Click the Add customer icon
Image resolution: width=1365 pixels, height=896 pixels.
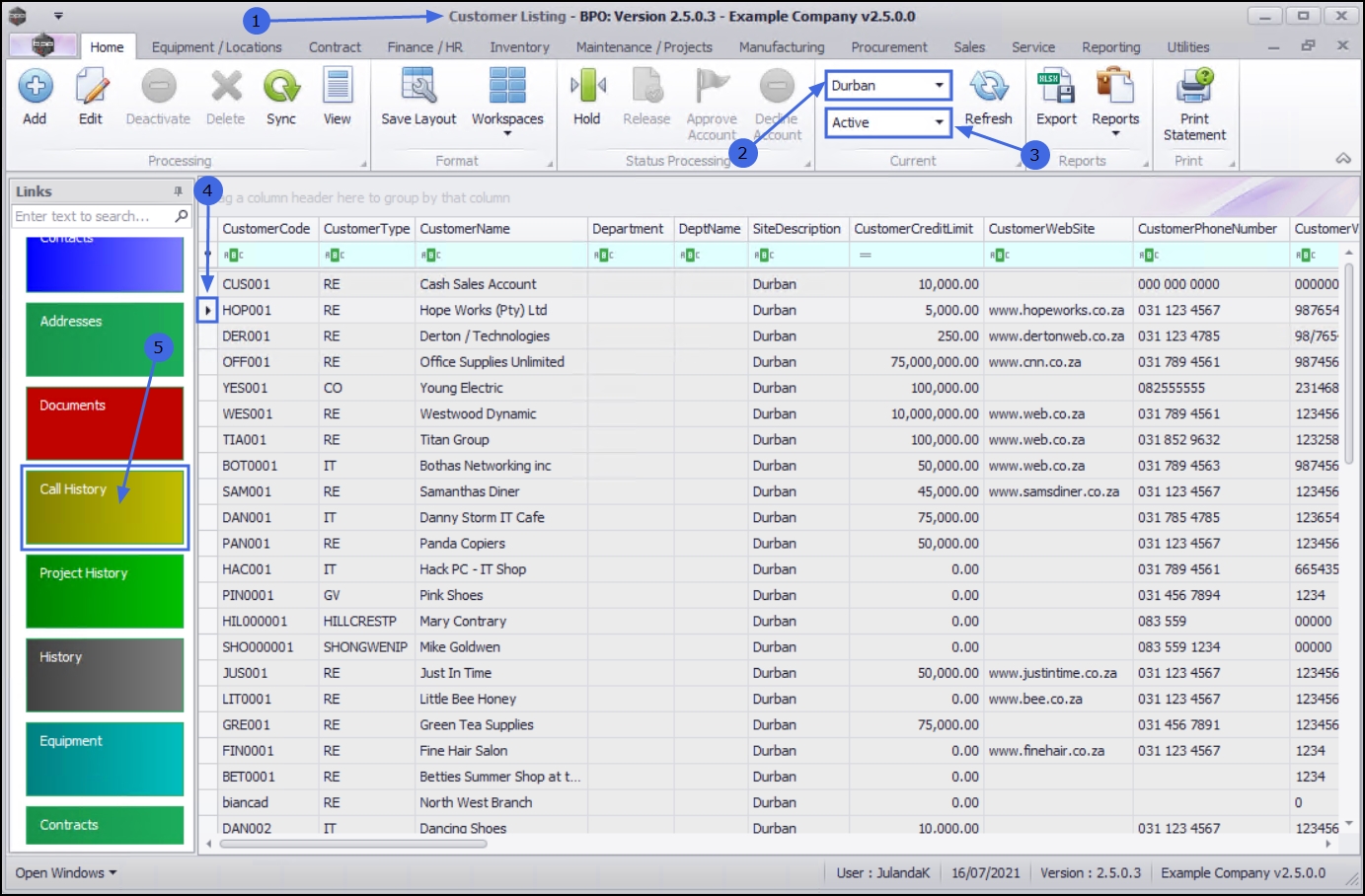(x=35, y=87)
